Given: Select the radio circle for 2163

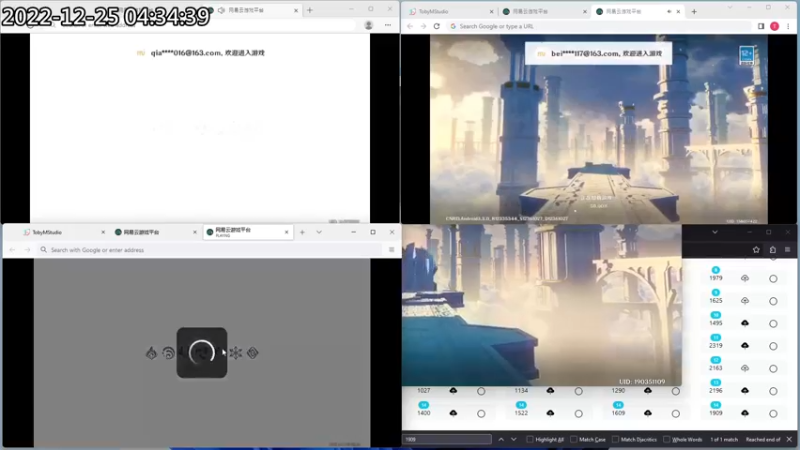Looking at the screenshot, I should [x=773, y=368].
